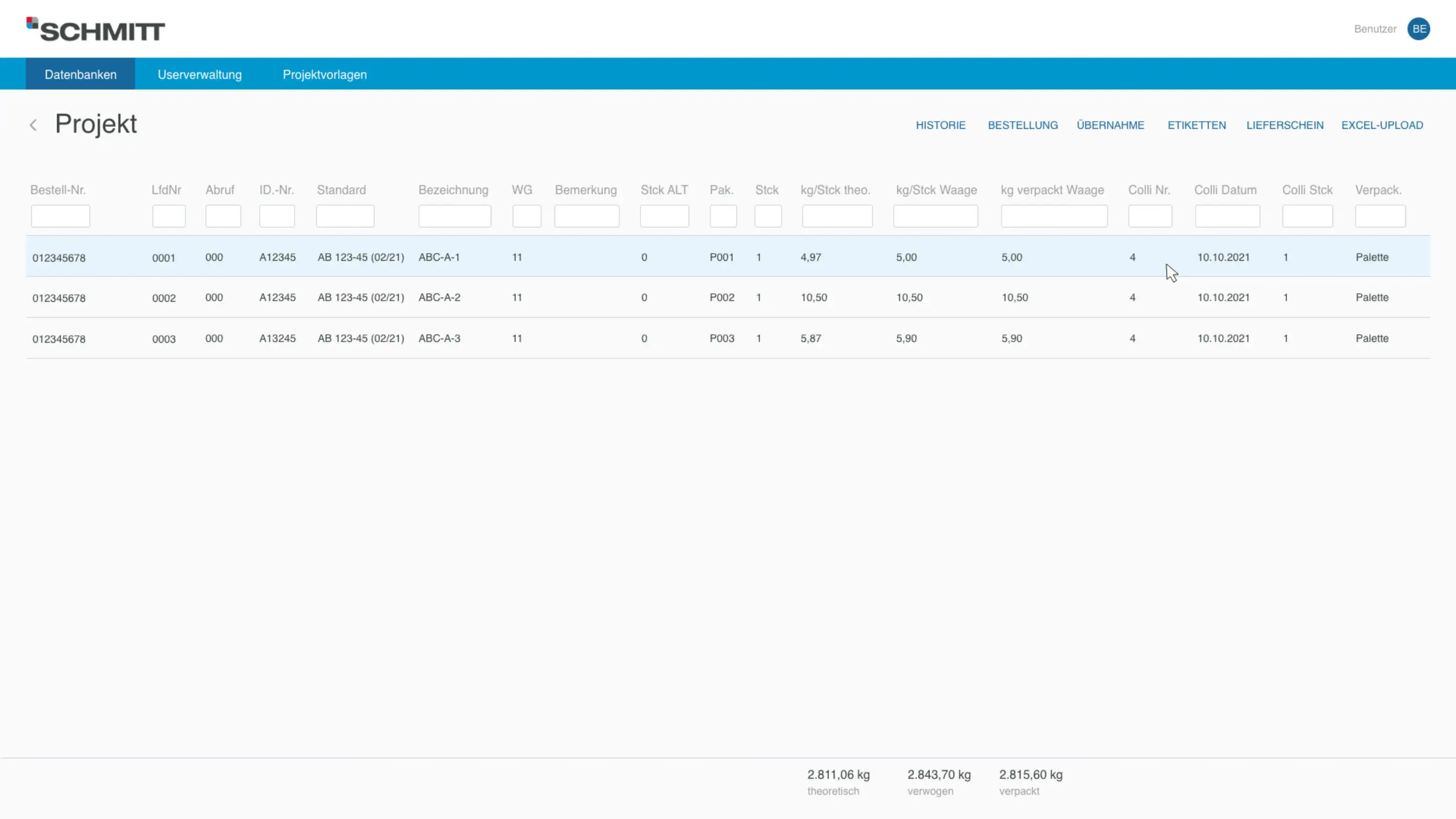Focus the kg verpackt Waage filter field
1456x819 pixels.
(1054, 216)
